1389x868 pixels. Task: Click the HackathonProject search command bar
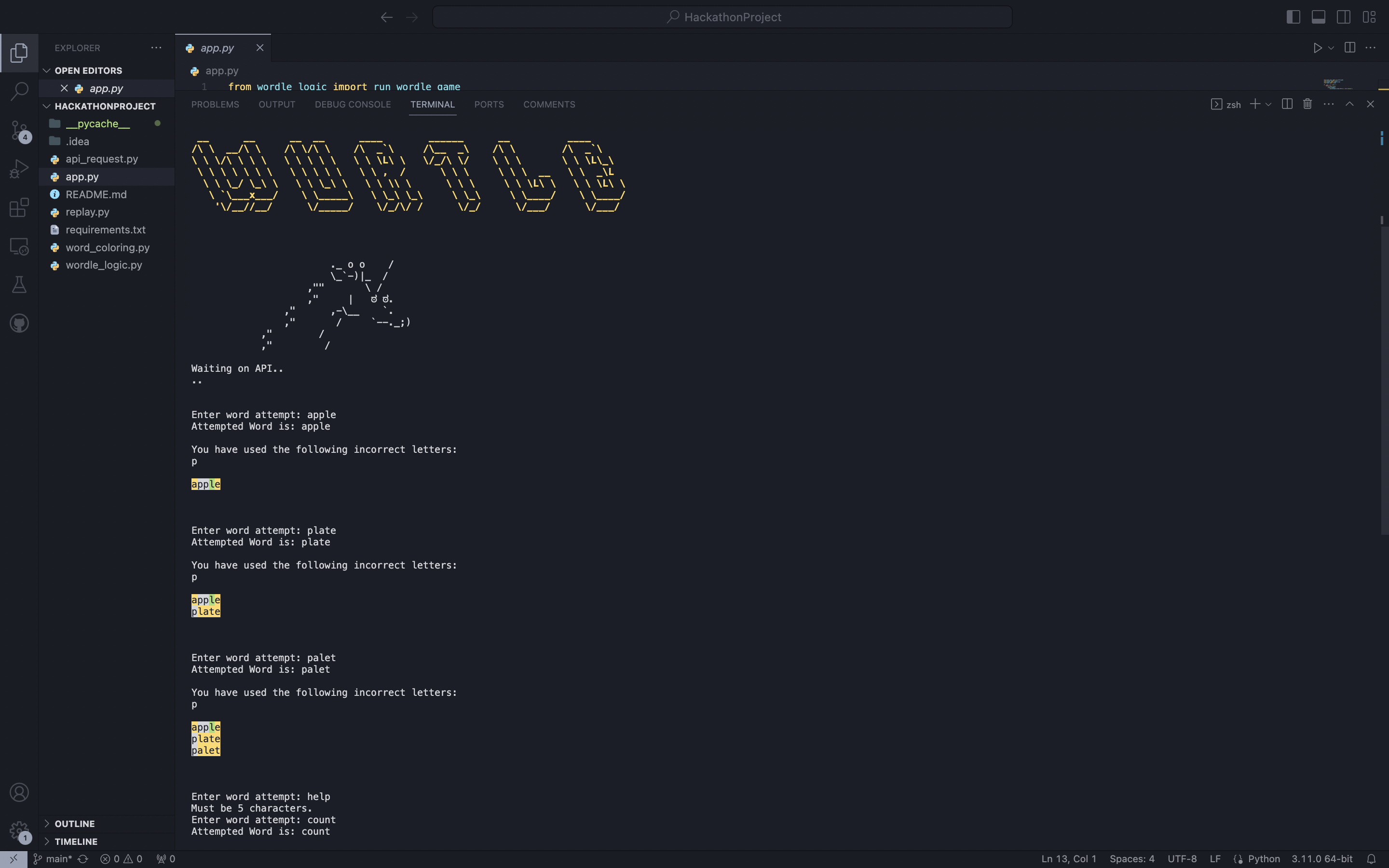click(x=722, y=17)
